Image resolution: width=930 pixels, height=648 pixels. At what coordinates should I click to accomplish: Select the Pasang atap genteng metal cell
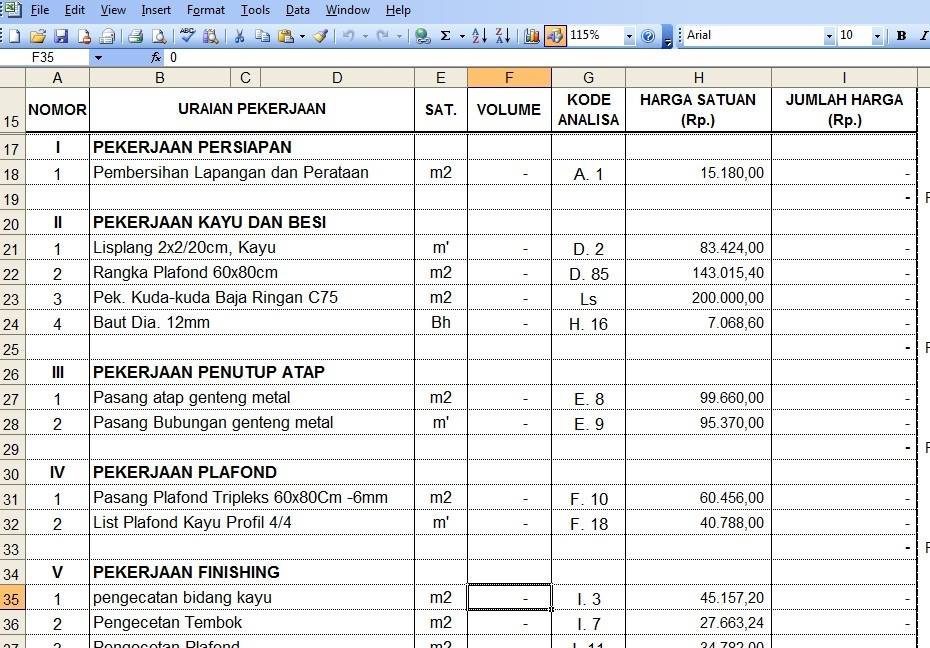[x=252, y=398]
